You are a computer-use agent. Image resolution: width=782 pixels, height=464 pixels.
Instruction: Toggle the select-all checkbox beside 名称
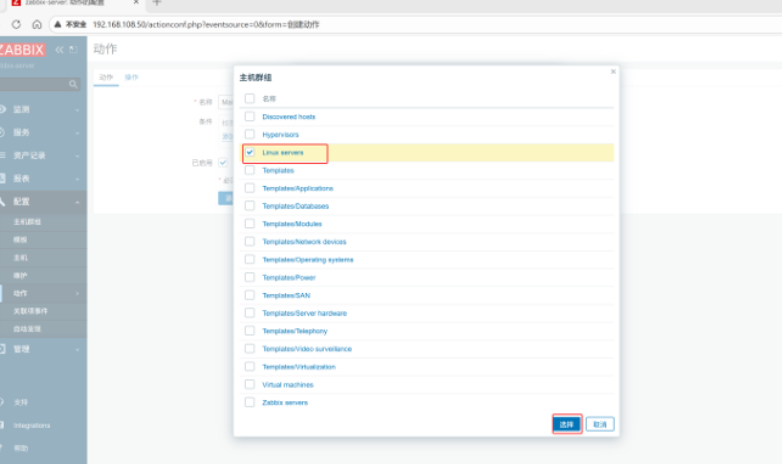coord(250,98)
